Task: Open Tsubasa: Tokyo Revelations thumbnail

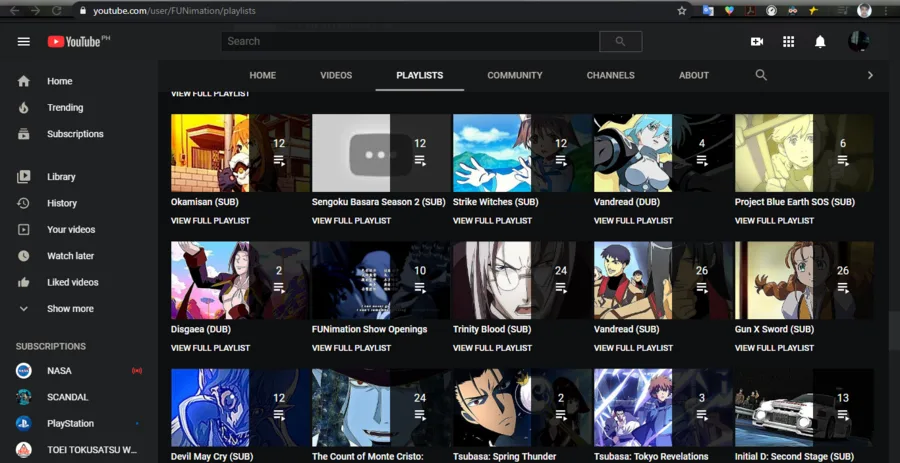Action: (x=663, y=407)
